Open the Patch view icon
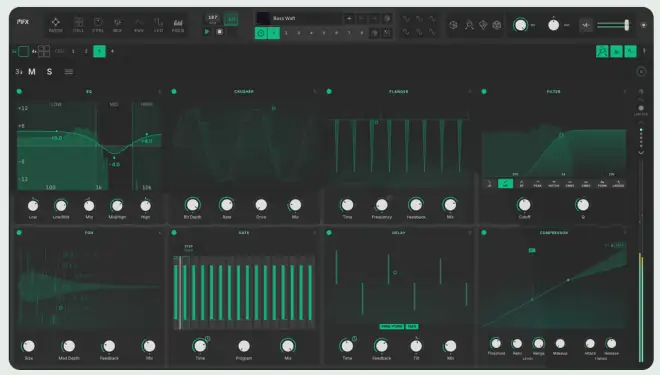660x375 pixels. pyautogui.click(x=56, y=24)
